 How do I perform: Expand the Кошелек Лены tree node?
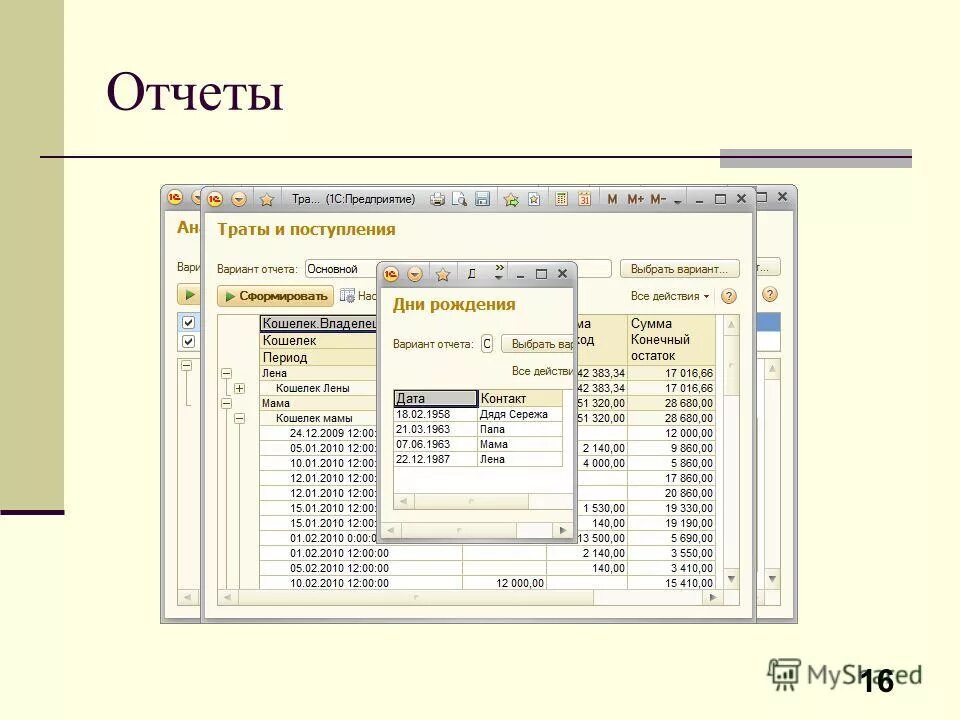tap(239, 387)
